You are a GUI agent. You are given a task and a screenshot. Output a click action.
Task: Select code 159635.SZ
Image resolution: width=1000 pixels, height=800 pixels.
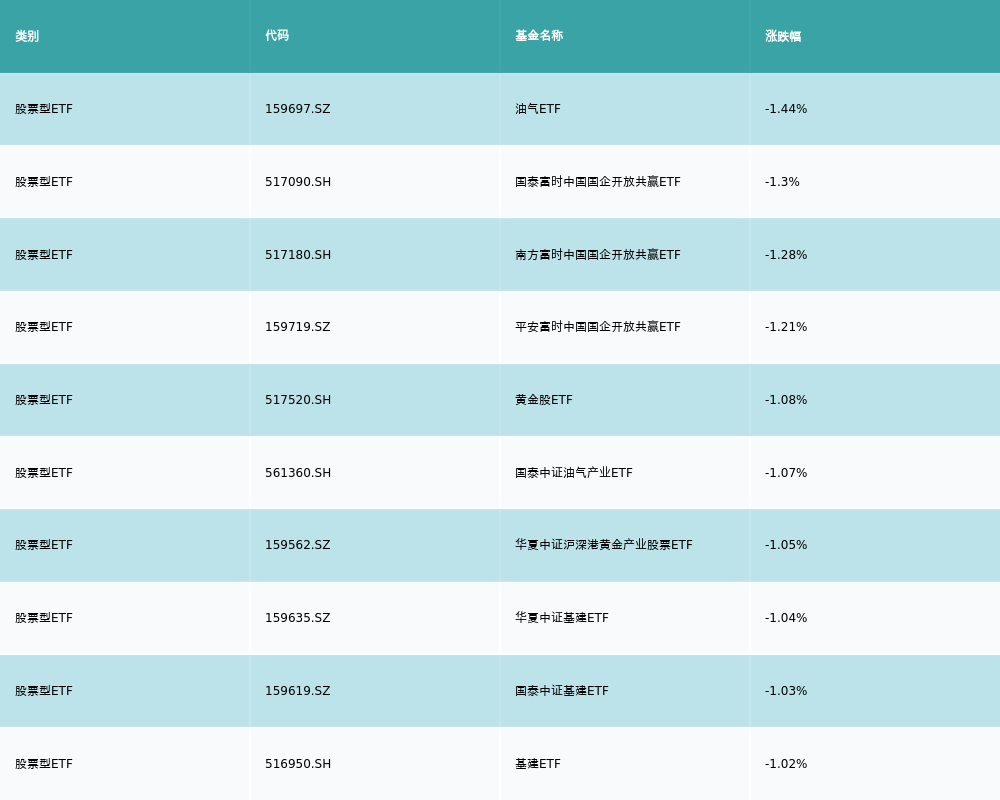point(298,618)
